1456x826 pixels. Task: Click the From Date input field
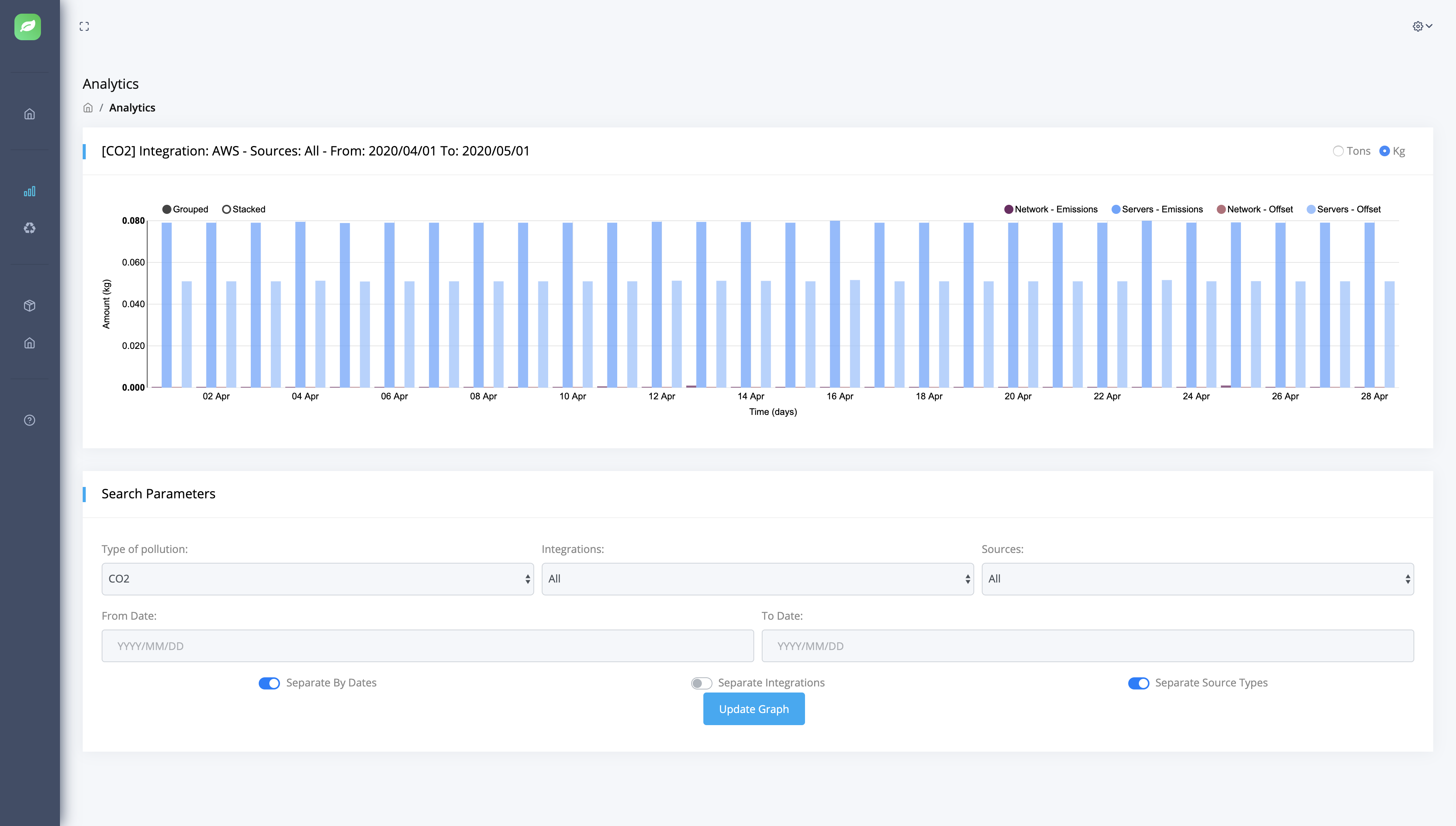pyautogui.click(x=427, y=645)
